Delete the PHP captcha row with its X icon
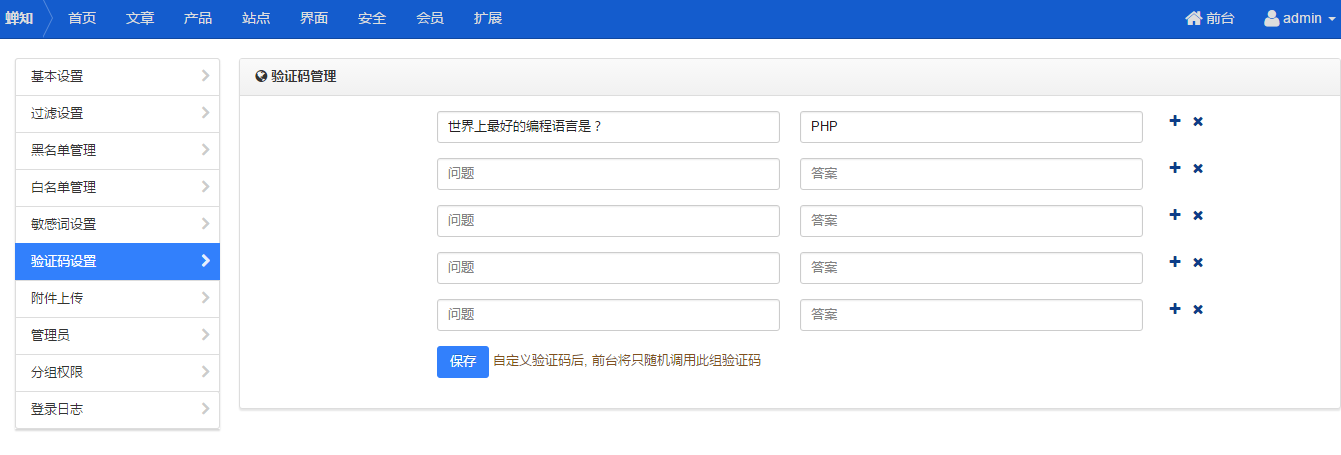 tap(1198, 121)
